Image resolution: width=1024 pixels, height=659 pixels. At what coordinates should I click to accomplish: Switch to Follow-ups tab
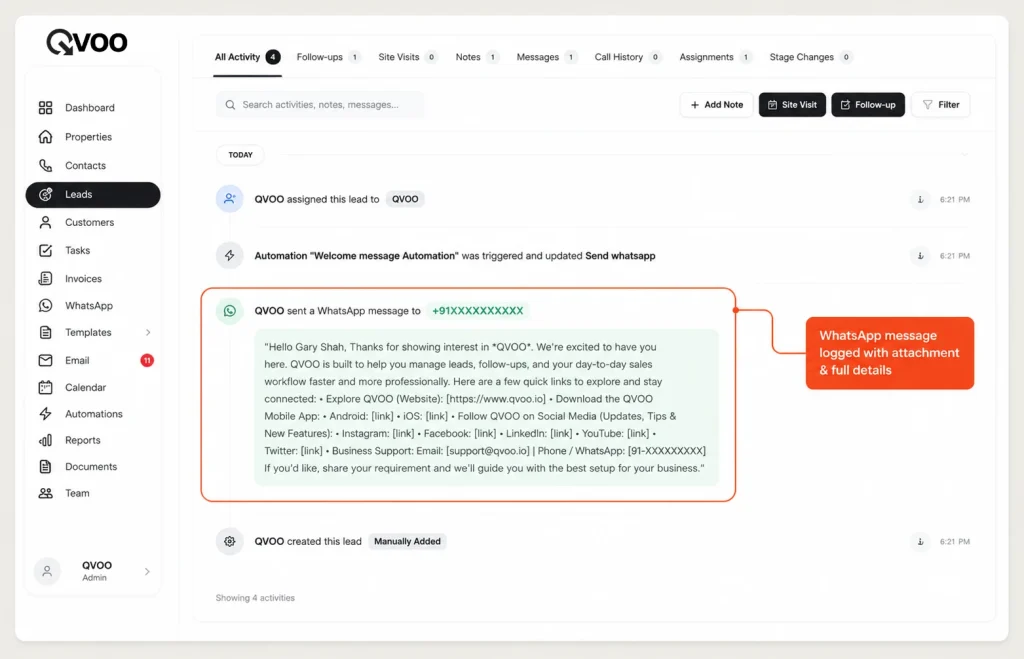click(328, 57)
